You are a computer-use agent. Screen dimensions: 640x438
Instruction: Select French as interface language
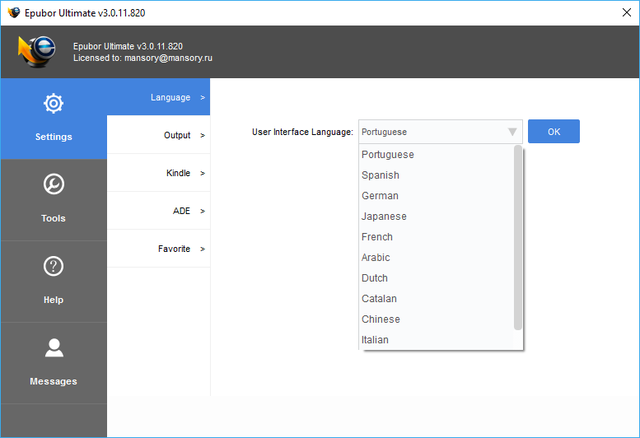pos(377,237)
